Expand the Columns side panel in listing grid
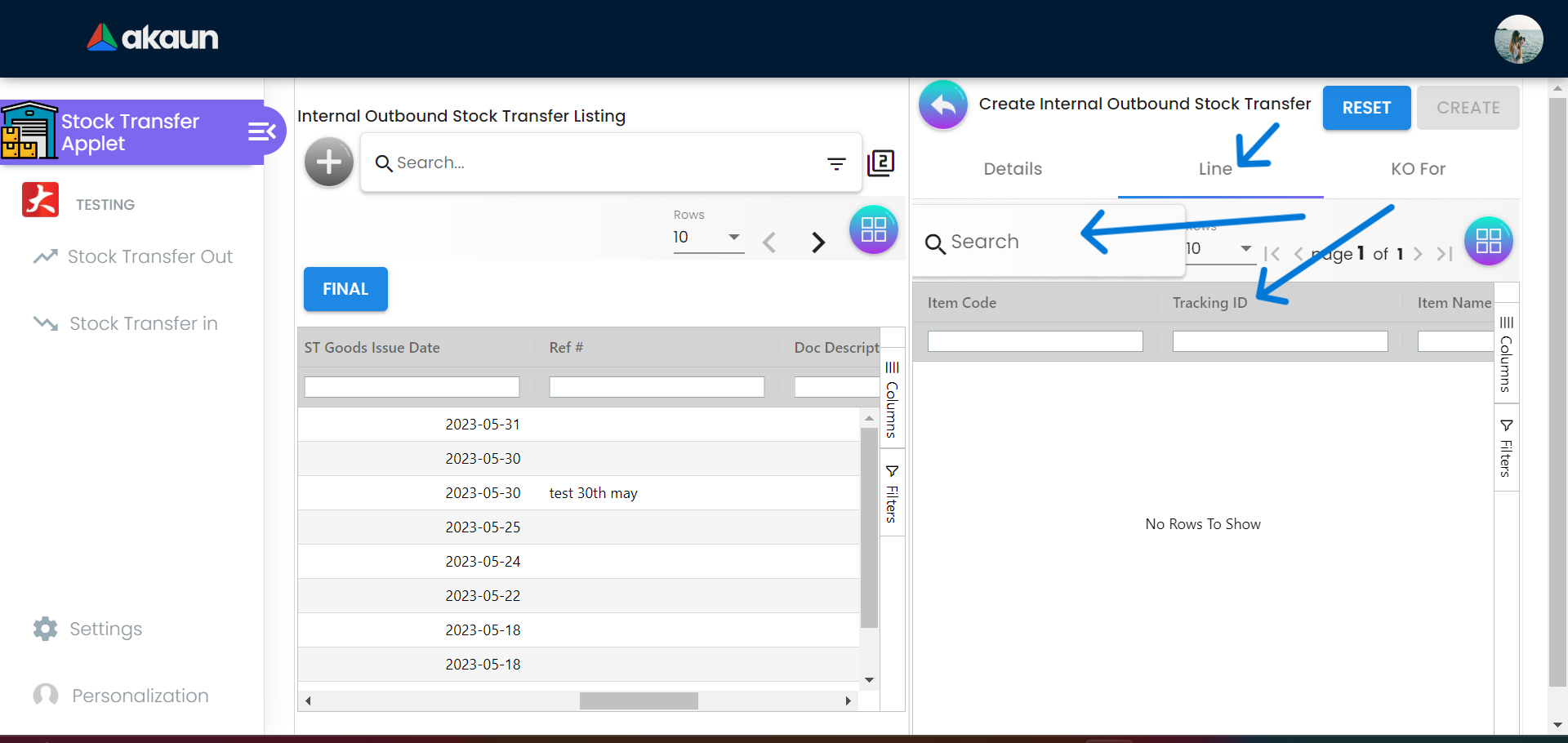Viewport: 1568px width, 743px height. click(892, 400)
